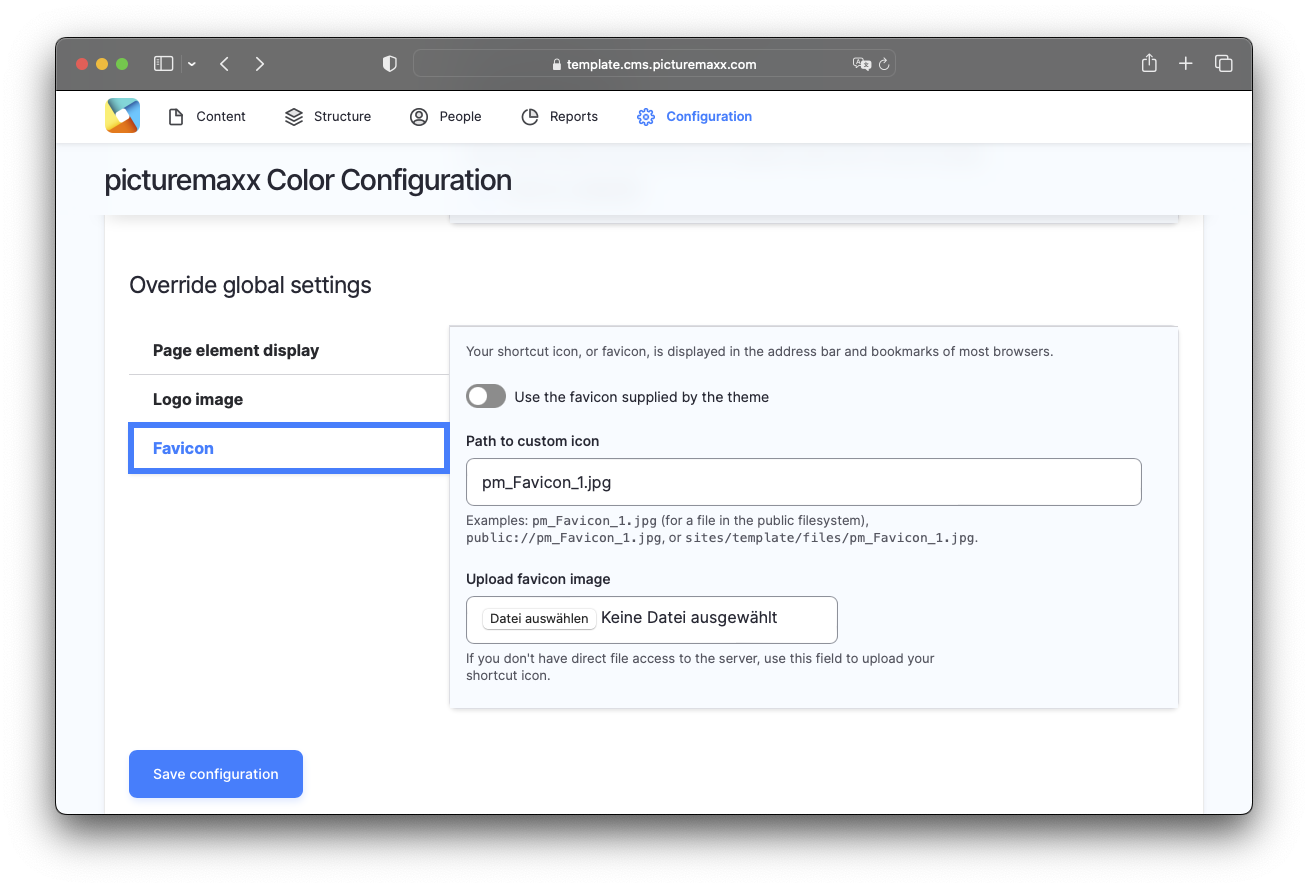Screen dimensions: 1308x888
Task: Expand the sidebar options dropdown arrow
Action: pos(192,64)
